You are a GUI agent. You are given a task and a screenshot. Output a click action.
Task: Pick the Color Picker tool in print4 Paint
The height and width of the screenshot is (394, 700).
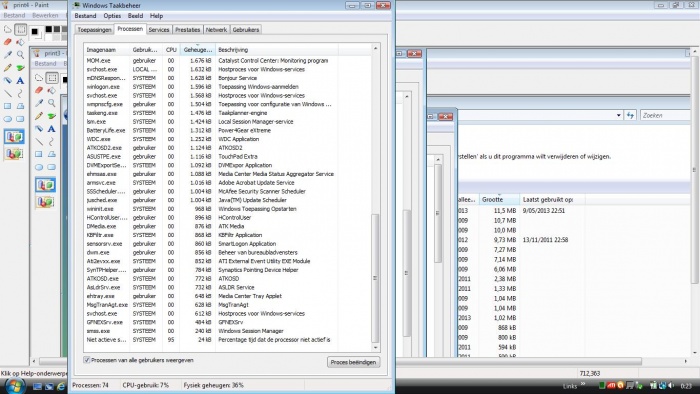[x=8, y=54]
